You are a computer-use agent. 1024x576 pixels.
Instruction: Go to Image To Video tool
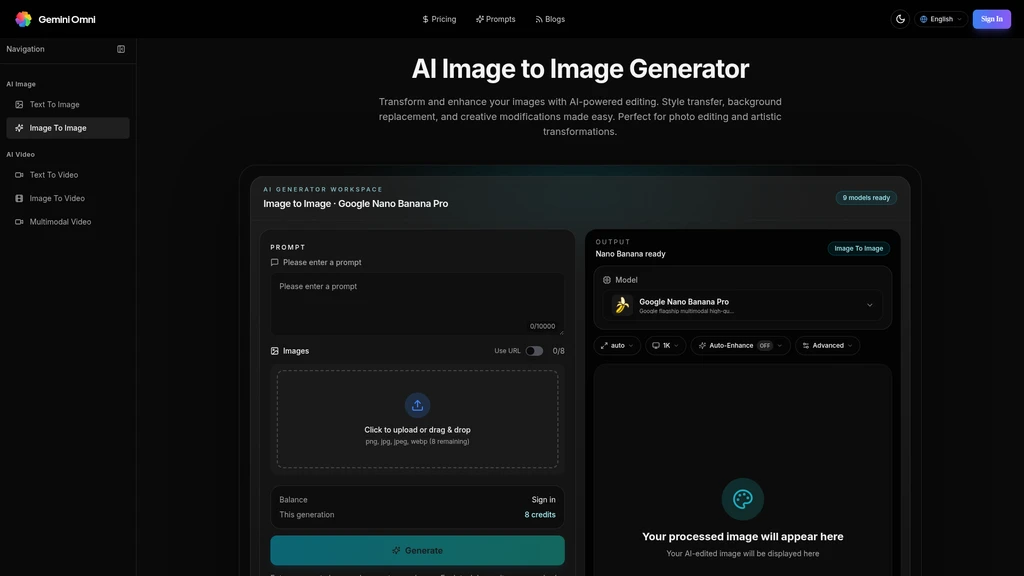68,199
